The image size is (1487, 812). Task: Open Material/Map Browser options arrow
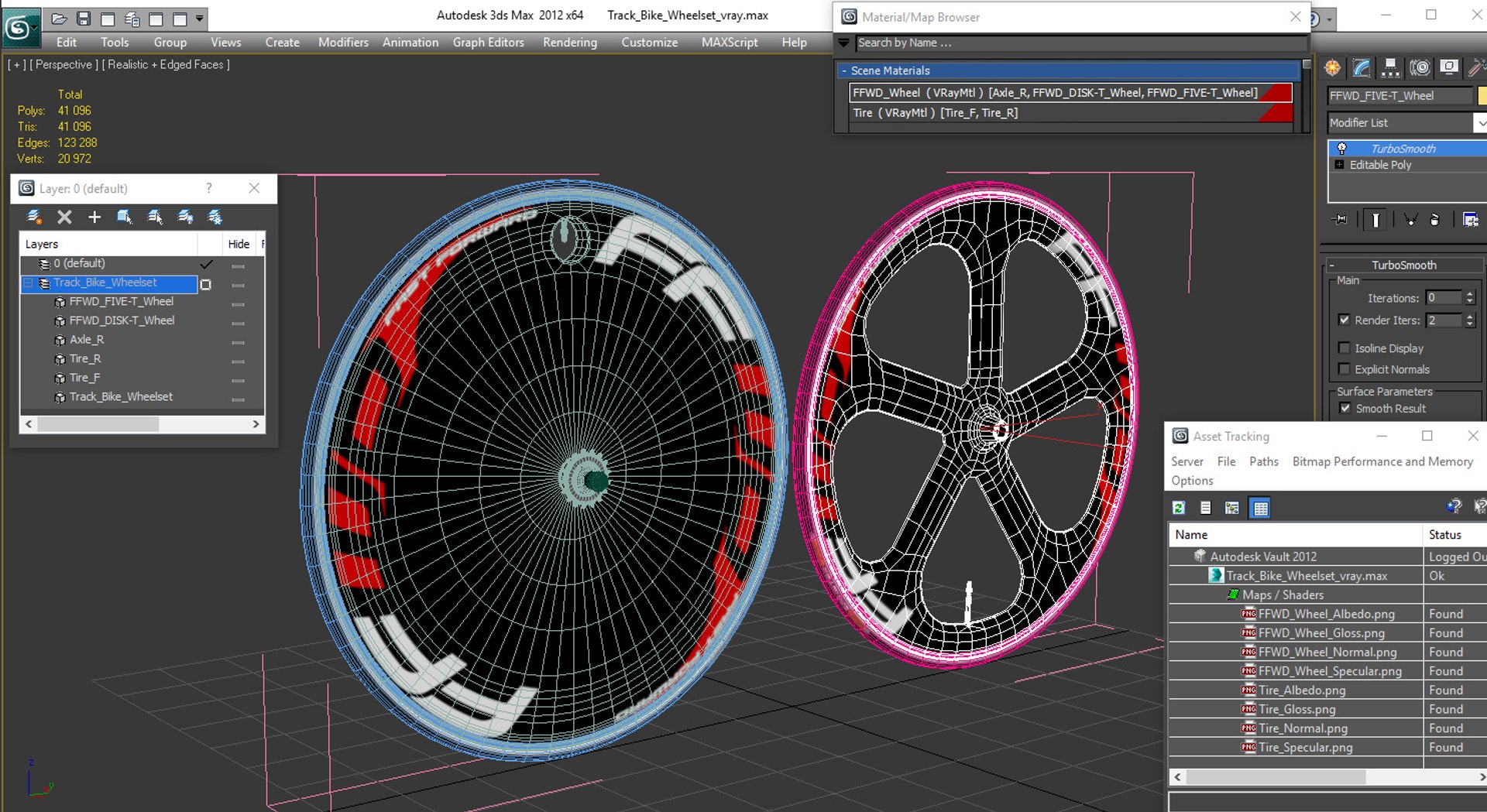844,43
